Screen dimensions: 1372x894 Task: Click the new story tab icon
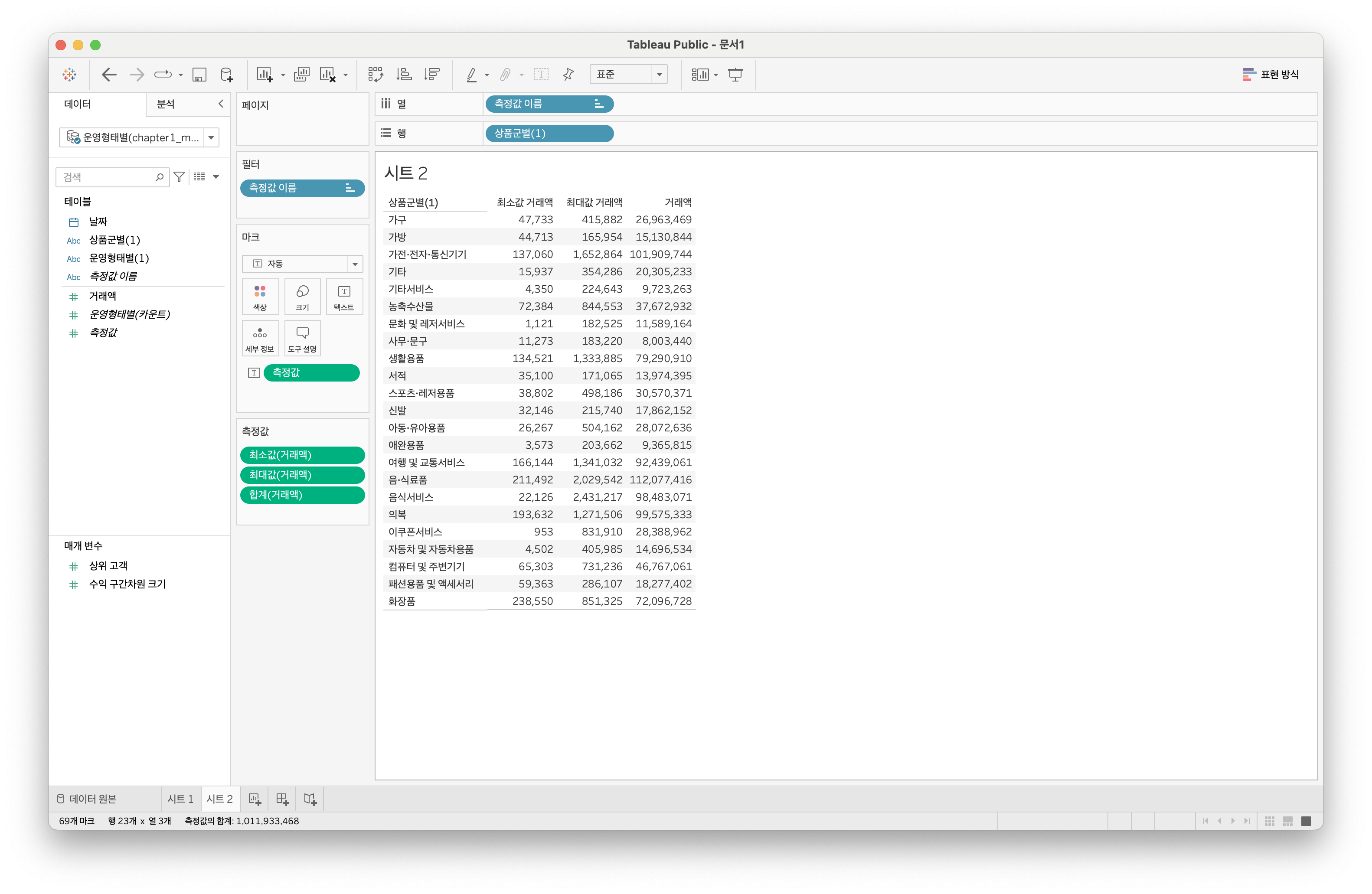(x=310, y=799)
